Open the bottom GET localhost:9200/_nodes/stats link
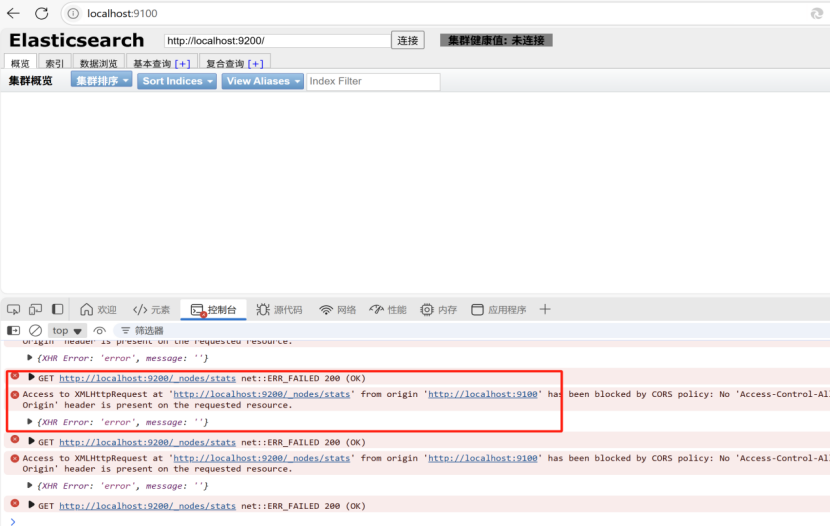 (x=147, y=506)
